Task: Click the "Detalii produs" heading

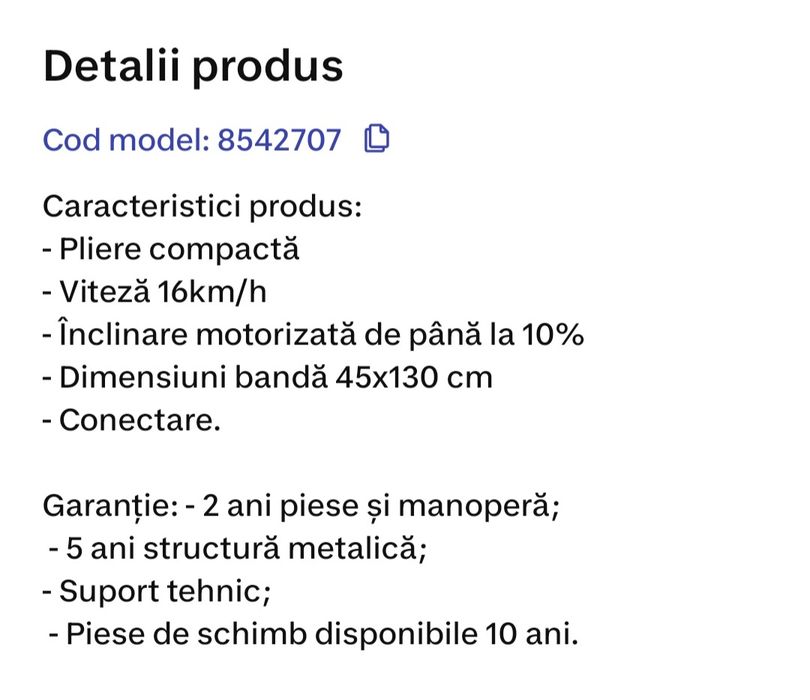Action: tap(193, 66)
